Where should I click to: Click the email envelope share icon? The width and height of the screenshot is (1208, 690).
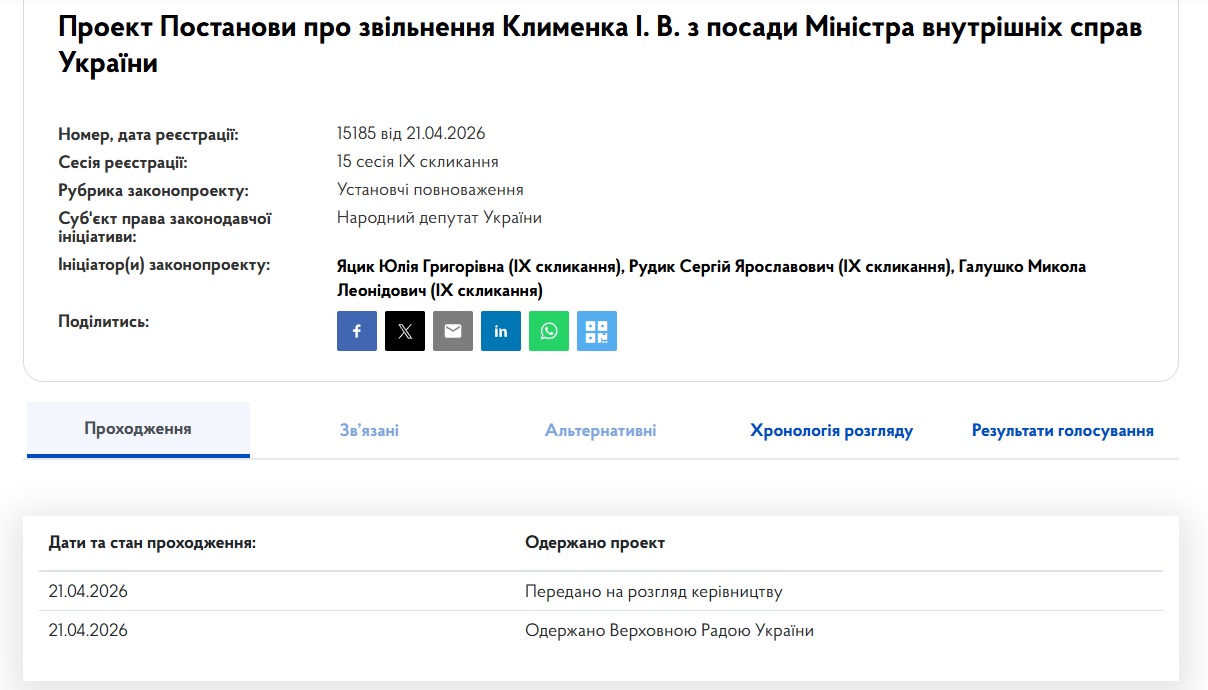click(453, 331)
